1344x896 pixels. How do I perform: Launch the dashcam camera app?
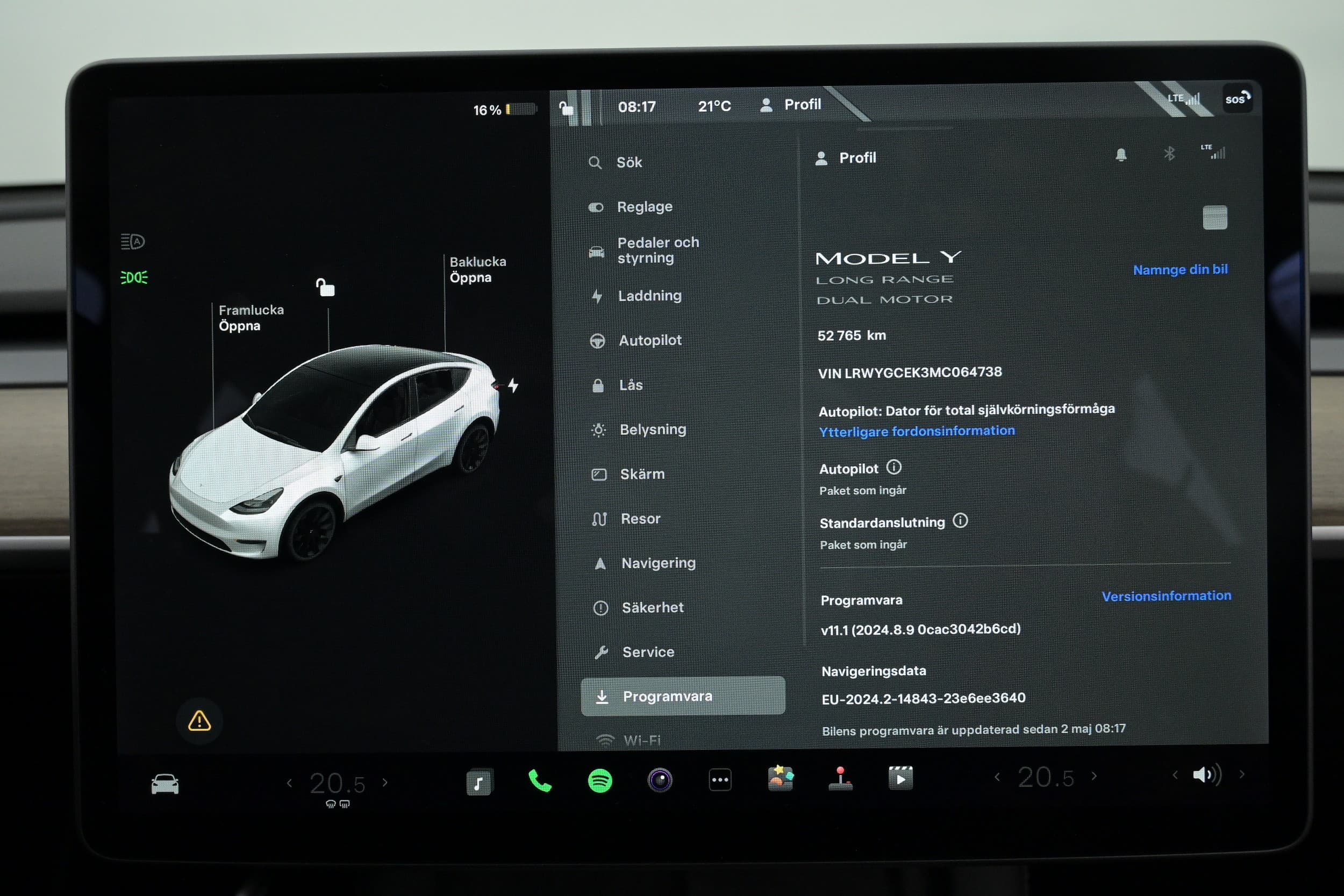(x=660, y=780)
